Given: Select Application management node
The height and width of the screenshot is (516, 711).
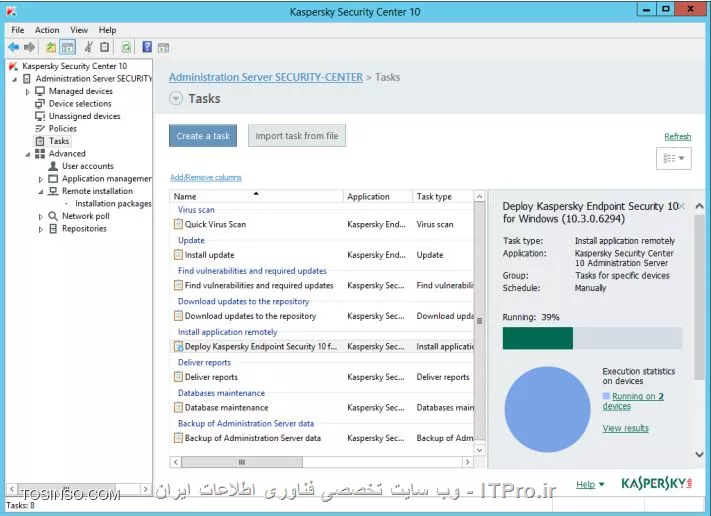Looking at the screenshot, I should tap(107, 179).
